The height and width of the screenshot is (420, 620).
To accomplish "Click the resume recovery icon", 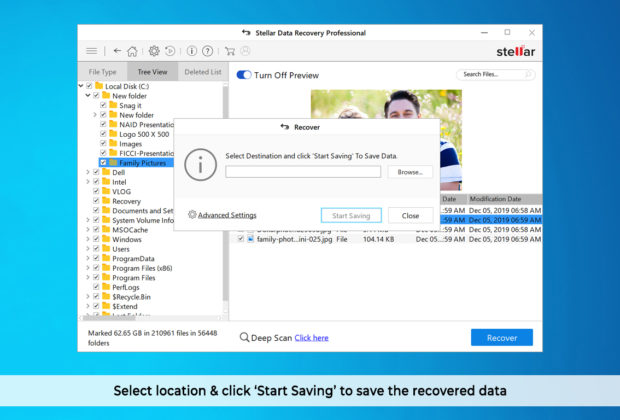I will point(170,51).
